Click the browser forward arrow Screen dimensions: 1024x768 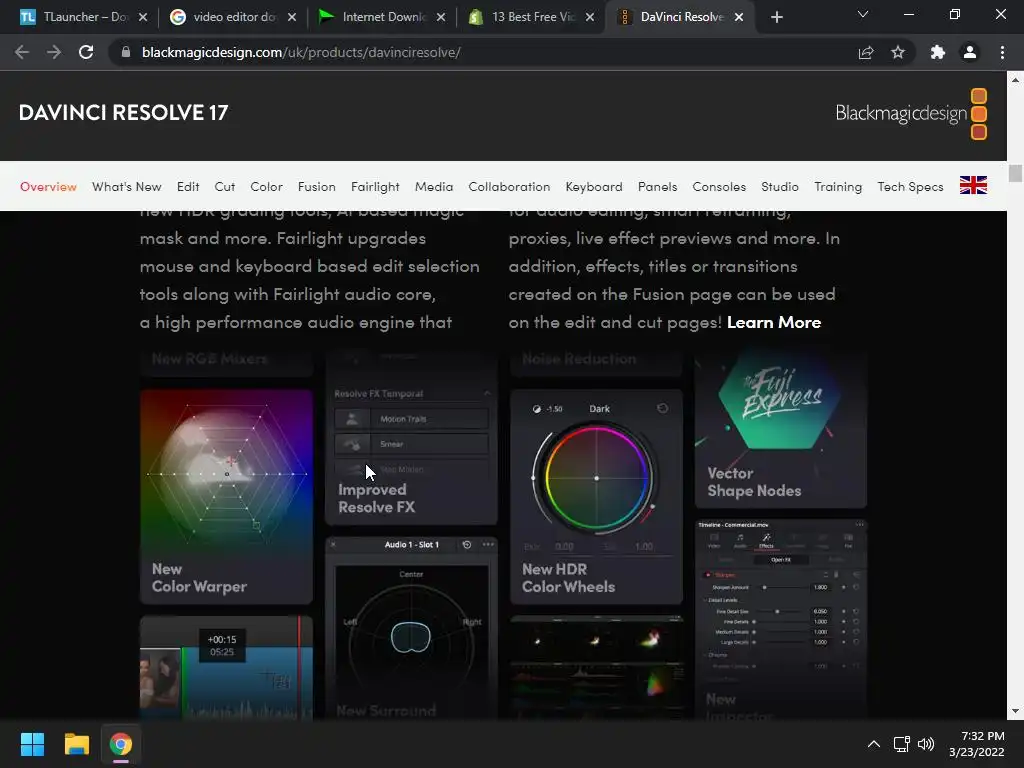(x=54, y=52)
